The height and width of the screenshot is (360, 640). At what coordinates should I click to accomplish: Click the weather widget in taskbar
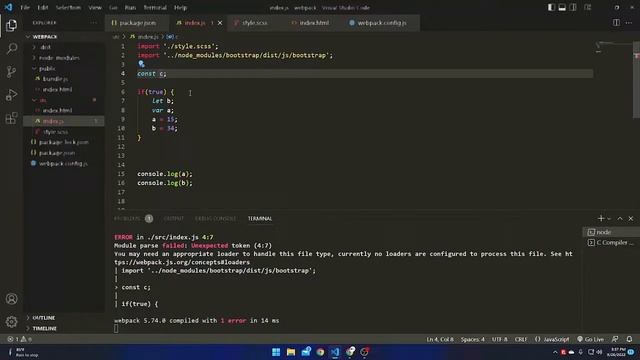coord(24,352)
